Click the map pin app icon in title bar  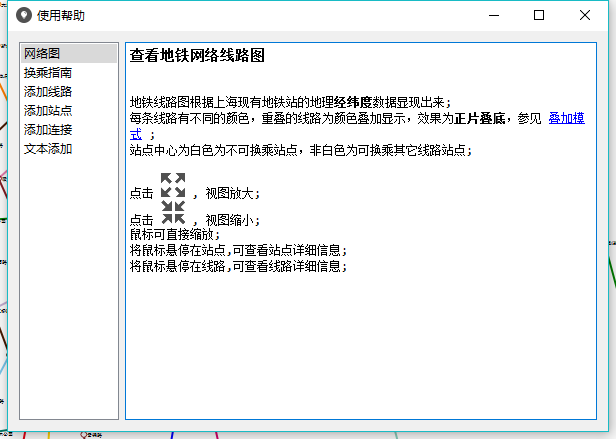24,15
